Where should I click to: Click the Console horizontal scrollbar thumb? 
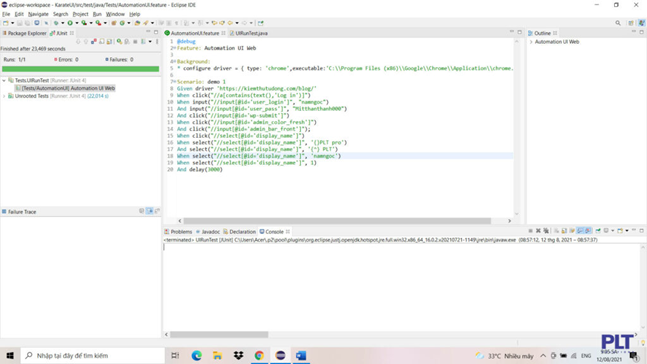click(x=219, y=334)
